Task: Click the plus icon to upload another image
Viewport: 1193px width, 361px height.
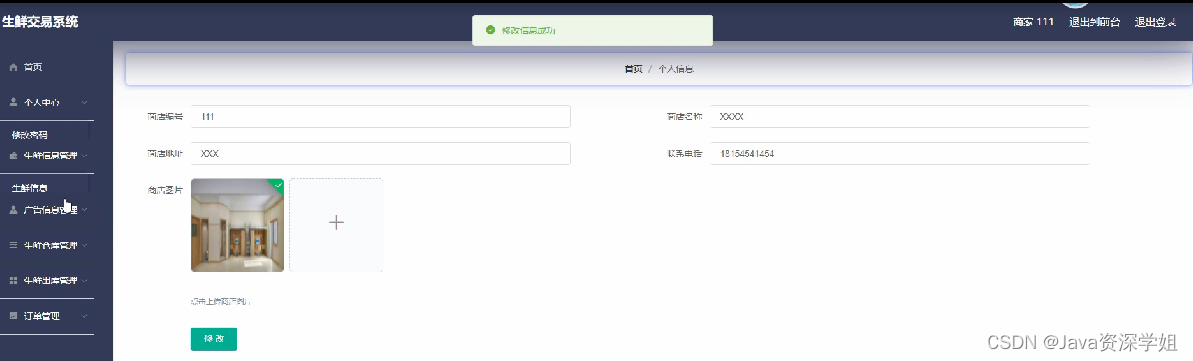Action: click(336, 222)
